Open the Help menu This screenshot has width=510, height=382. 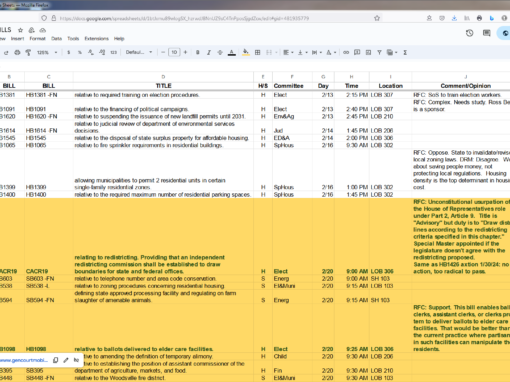119,39
